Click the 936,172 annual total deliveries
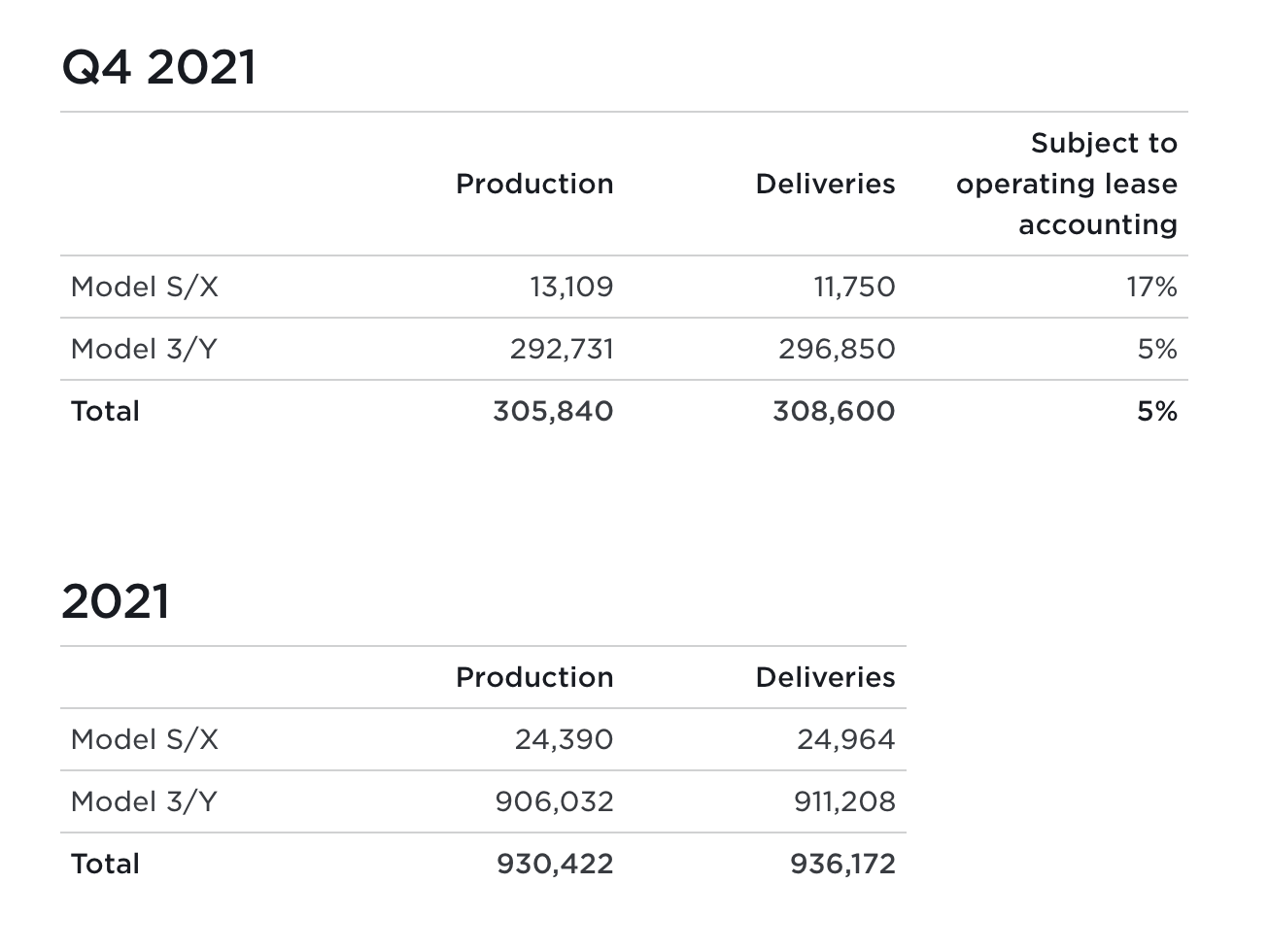Screen dimensions: 1269x952 [x=842, y=865]
